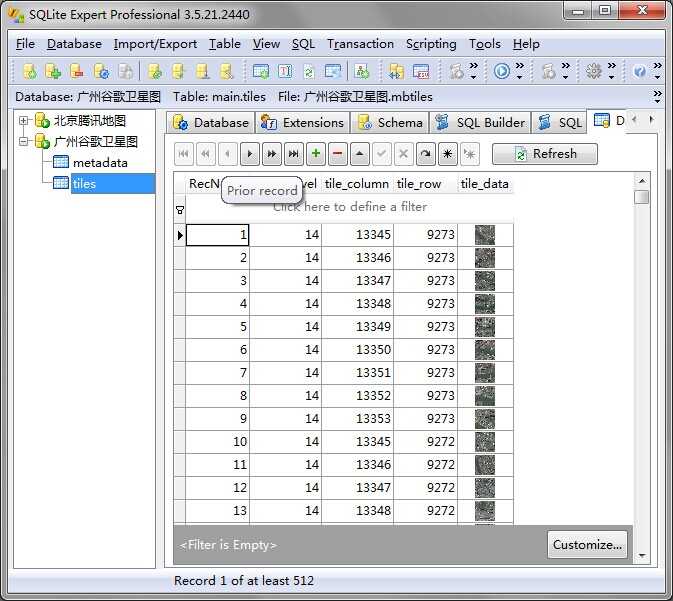The image size is (673, 601).
Task: Open tile image thumbnail in record 12
Action: point(485,488)
